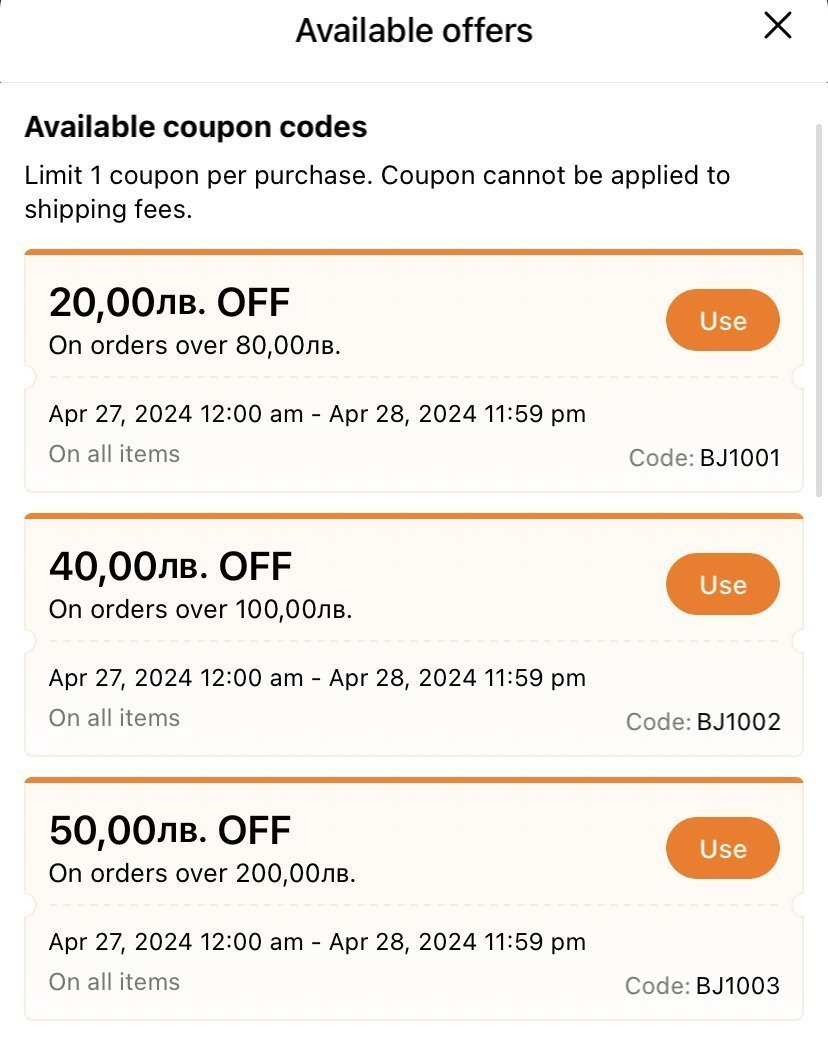Click the validity dates of the BJ1002 coupon

(x=317, y=678)
